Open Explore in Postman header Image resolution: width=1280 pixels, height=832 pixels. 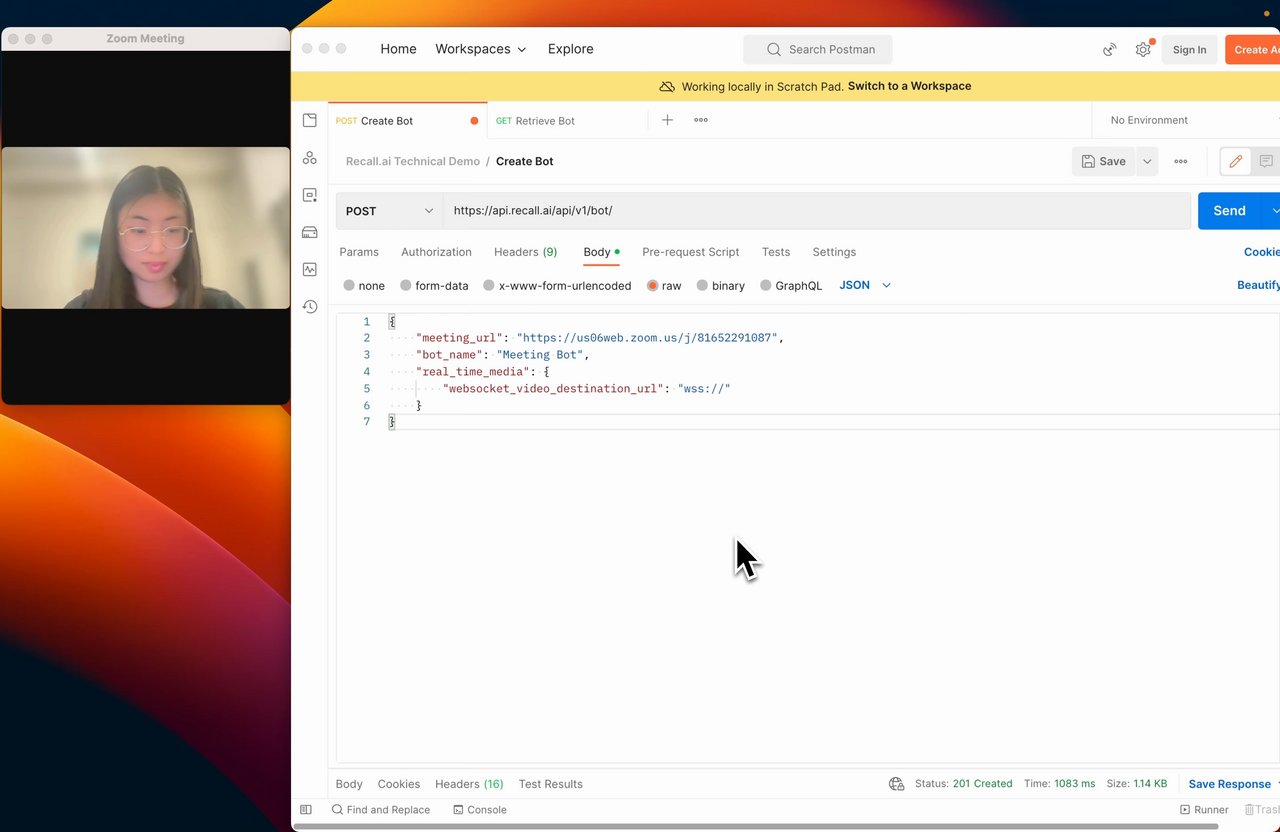point(571,49)
